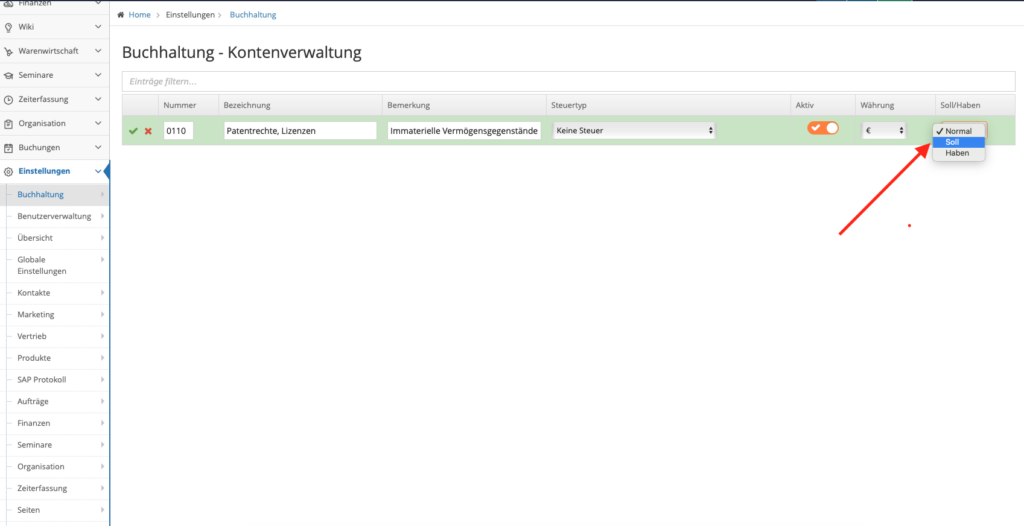Choose Soll in the dropdown list
This screenshot has height=526, width=1024.
tap(959, 142)
